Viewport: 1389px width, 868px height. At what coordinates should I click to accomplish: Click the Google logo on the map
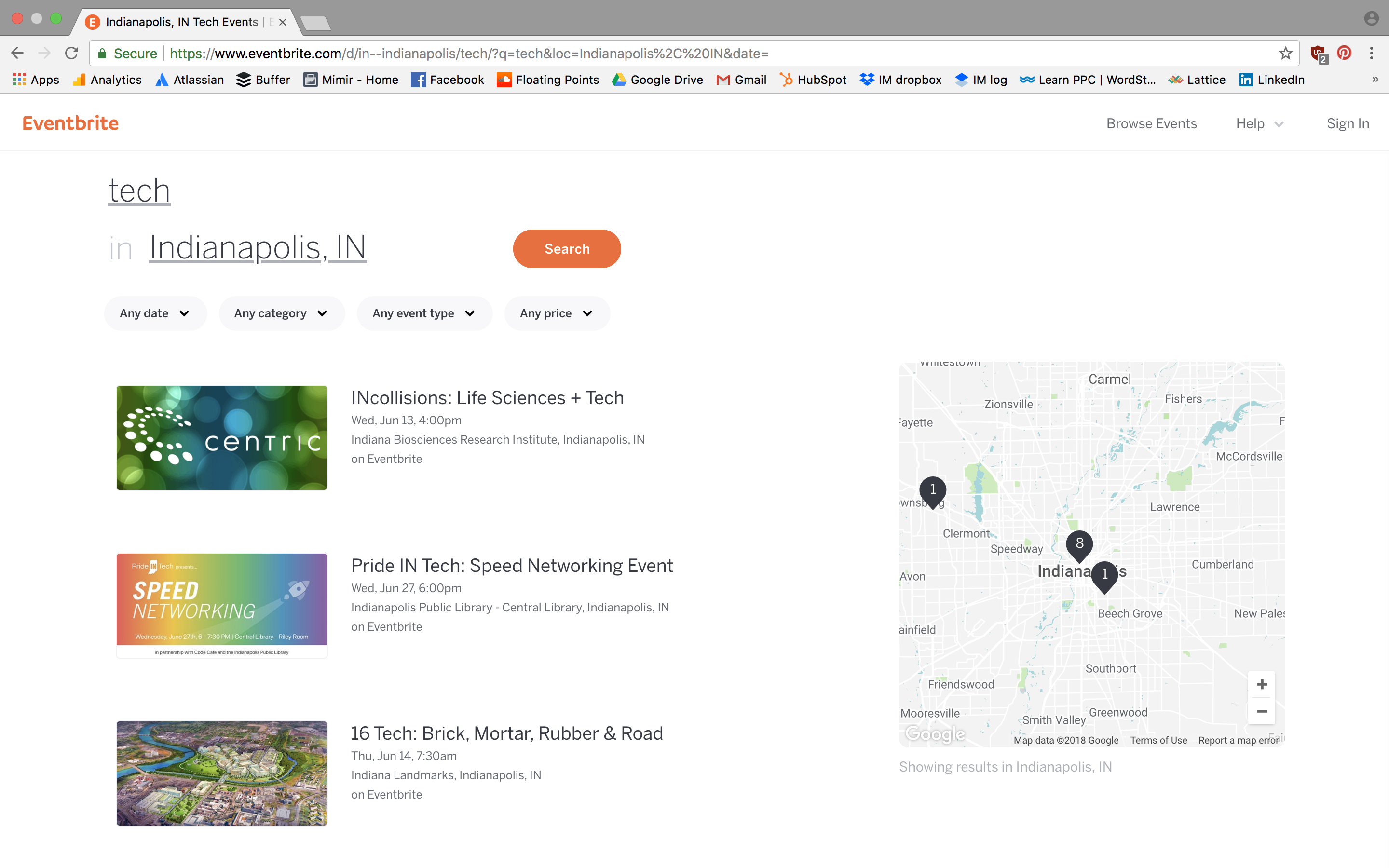coord(935,733)
